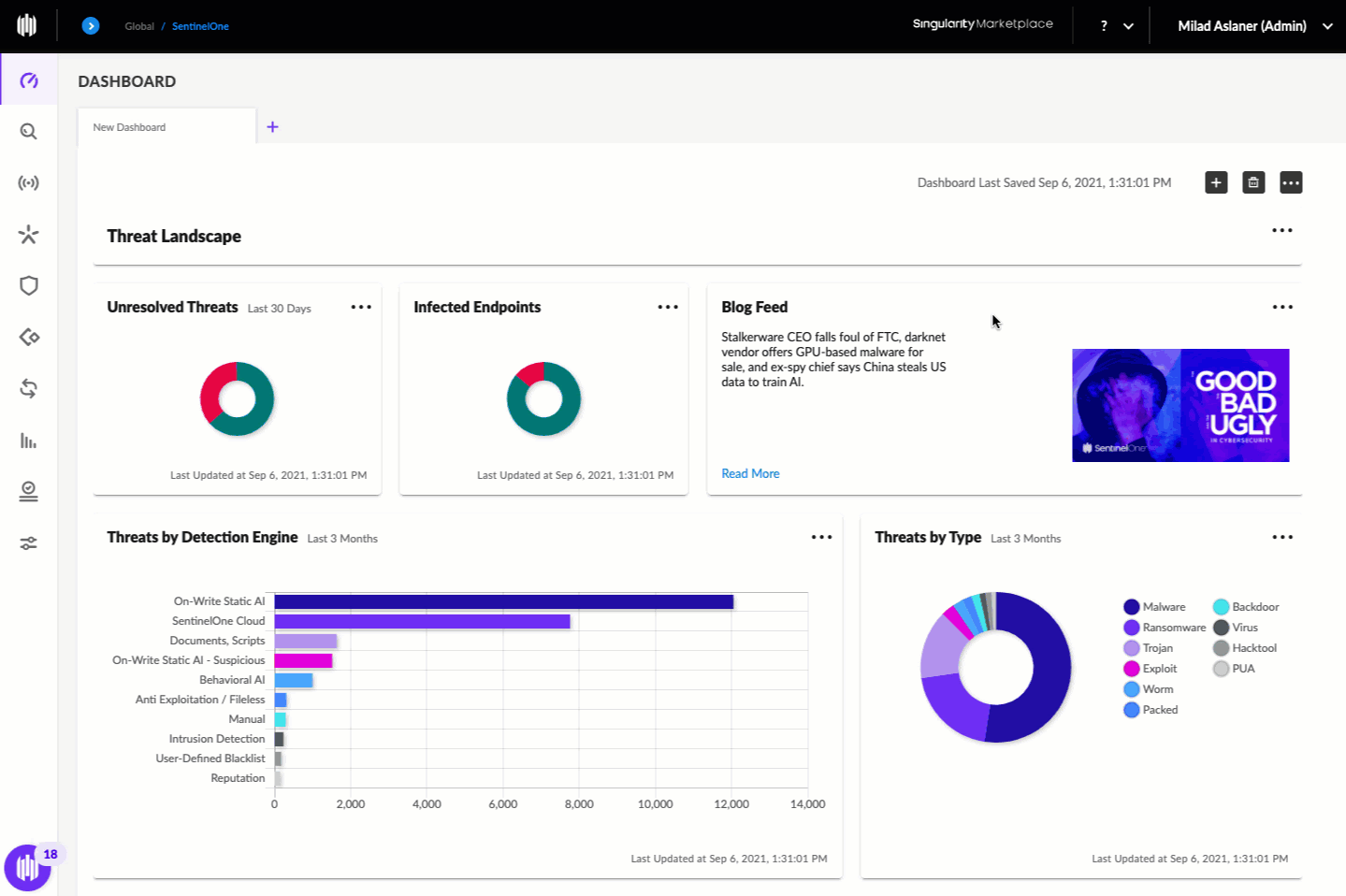Select the New Dashboard tab

(130, 127)
